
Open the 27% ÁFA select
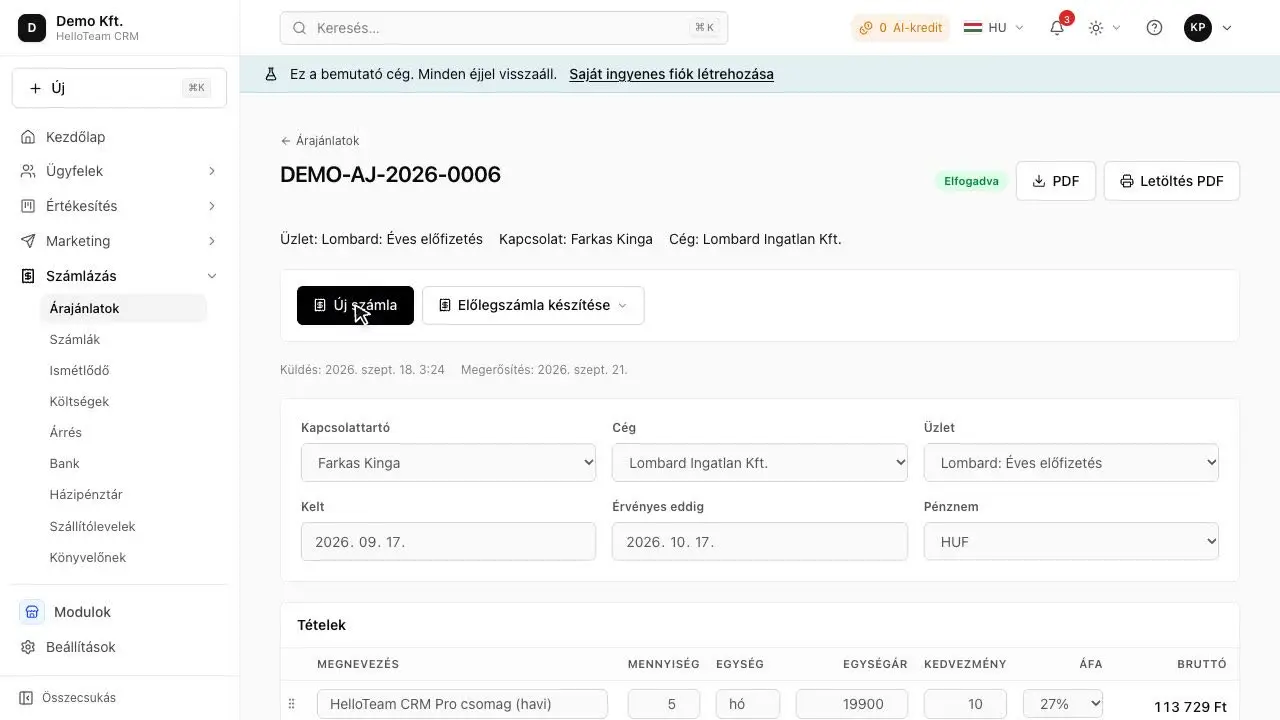(1063, 704)
